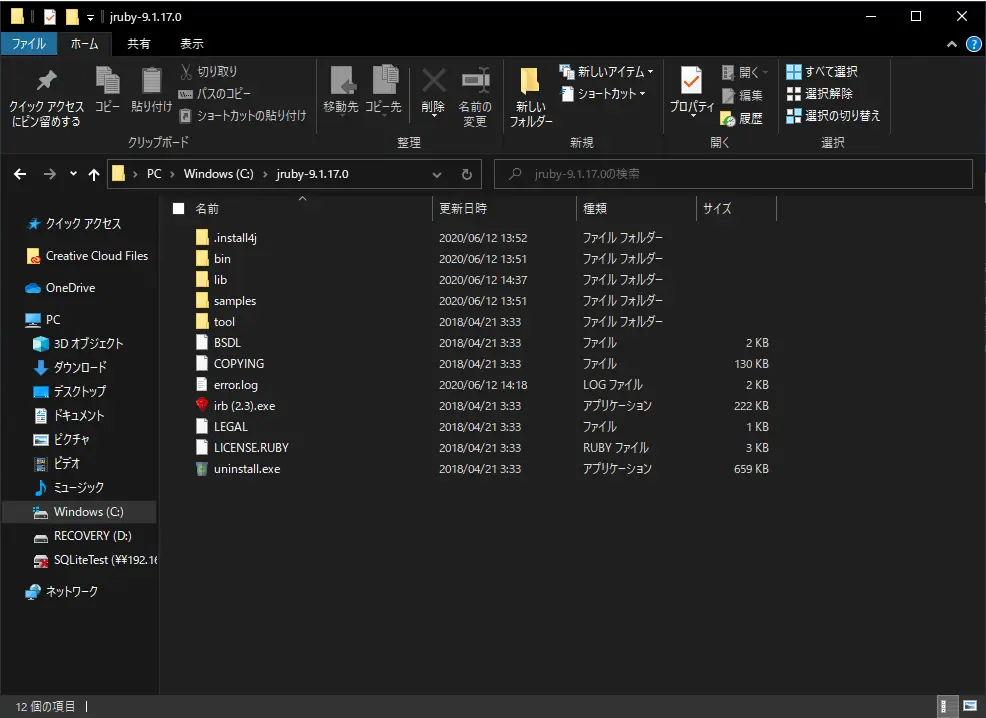This screenshot has width=986, height=718.
Task: Click the 履歴 icon in ribbon
Action: [x=728, y=118]
